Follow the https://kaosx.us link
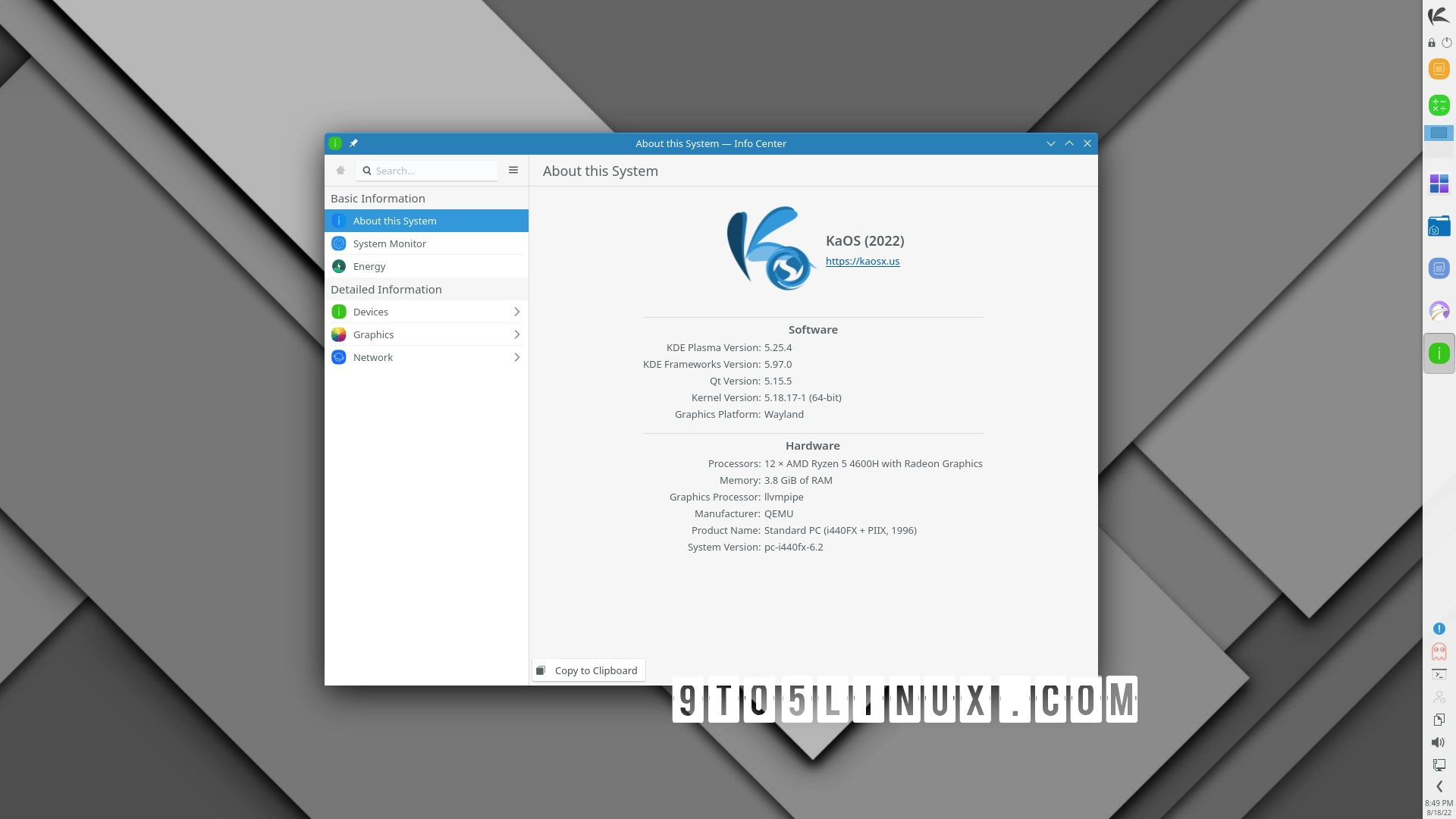The height and width of the screenshot is (819, 1456). click(862, 261)
